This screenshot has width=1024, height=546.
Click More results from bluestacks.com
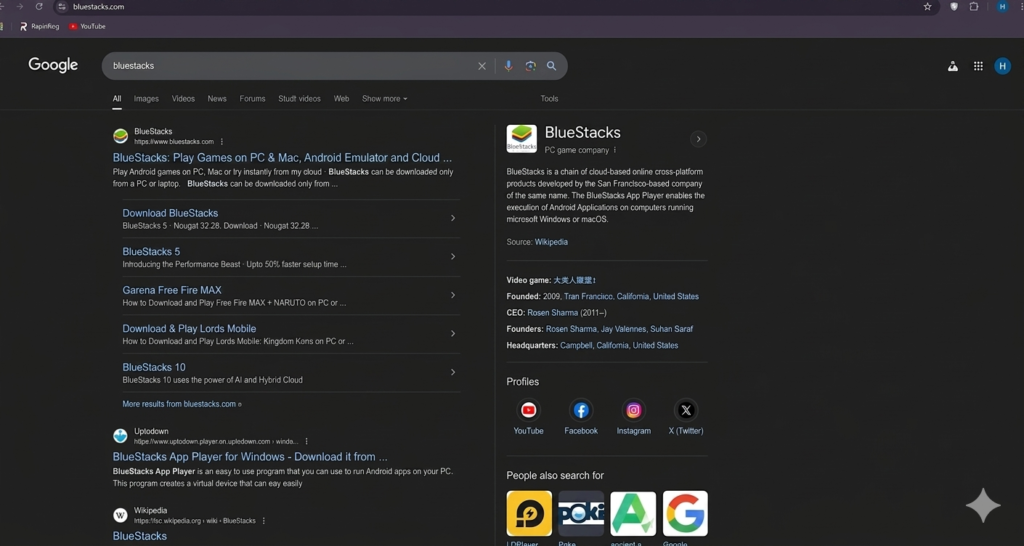[x=181, y=404]
